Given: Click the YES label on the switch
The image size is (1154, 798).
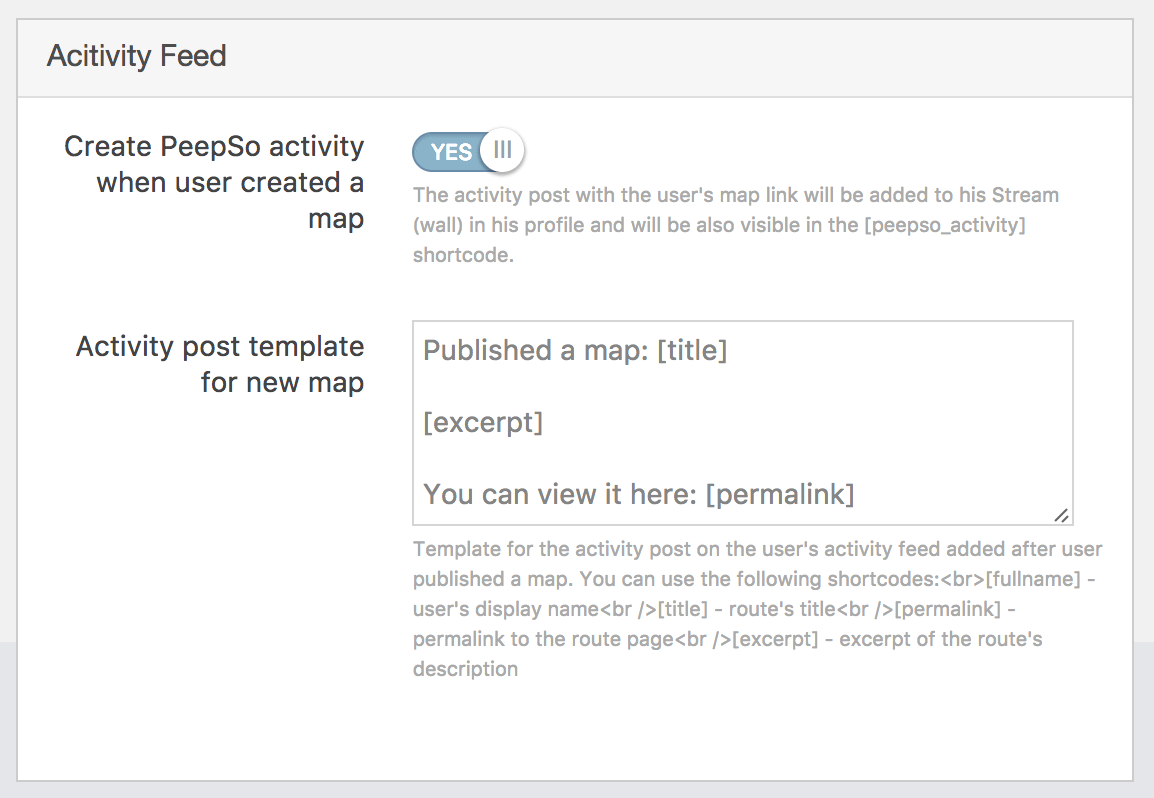Looking at the screenshot, I should 451,152.
